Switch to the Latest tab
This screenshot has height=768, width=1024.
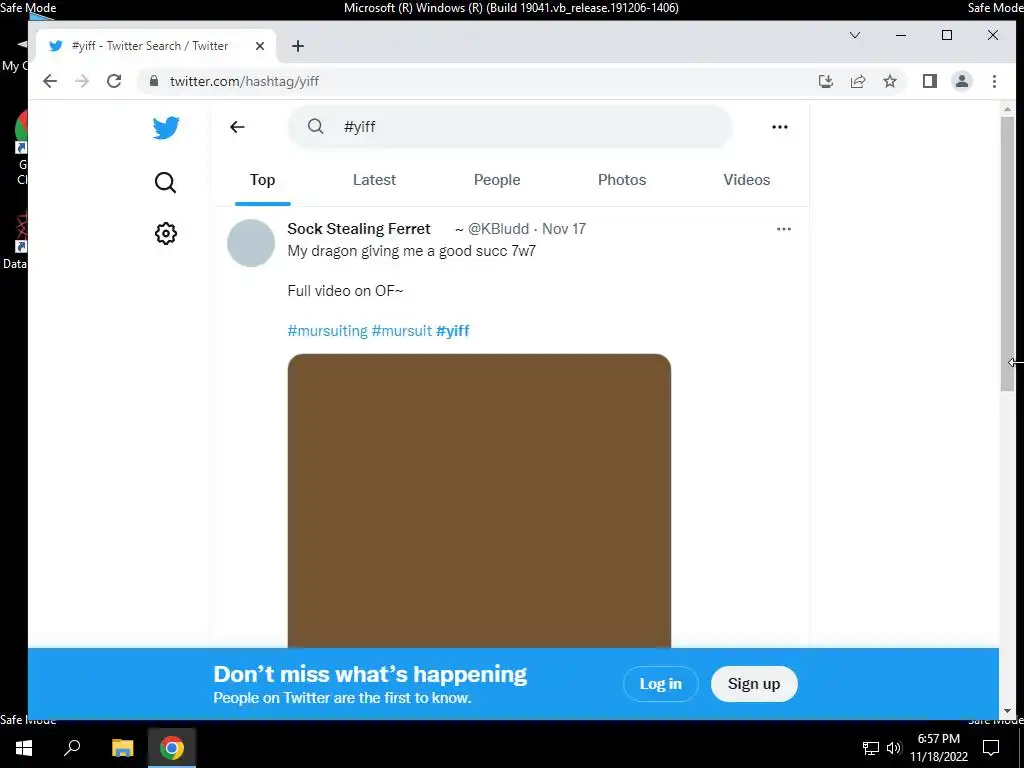point(374,180)
